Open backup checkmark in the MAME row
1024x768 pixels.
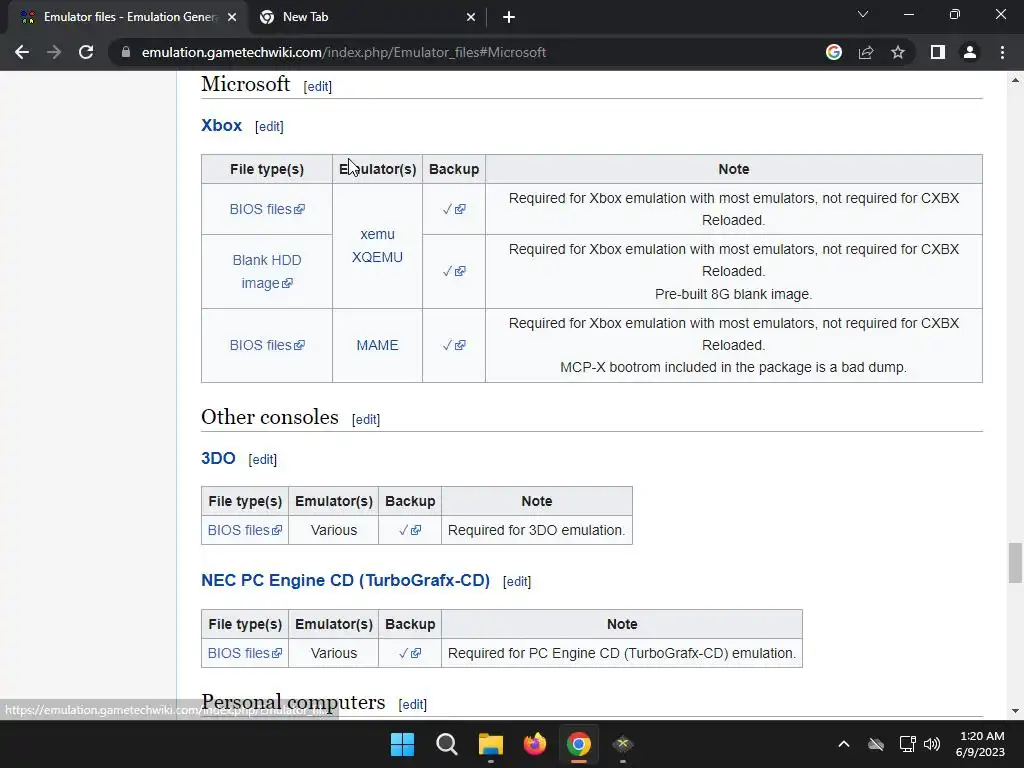tap(454, 345)
